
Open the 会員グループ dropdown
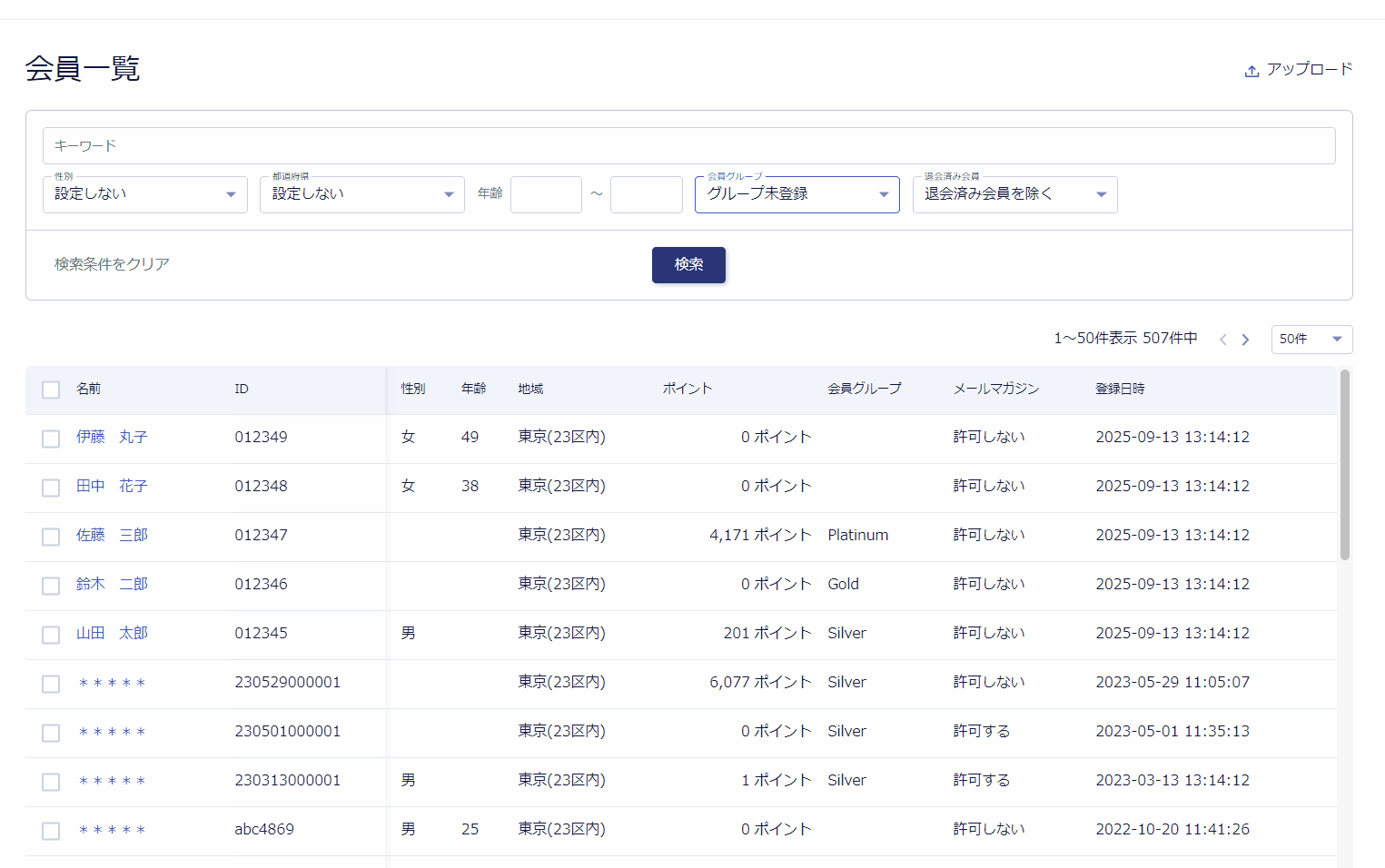pos(797,194)
